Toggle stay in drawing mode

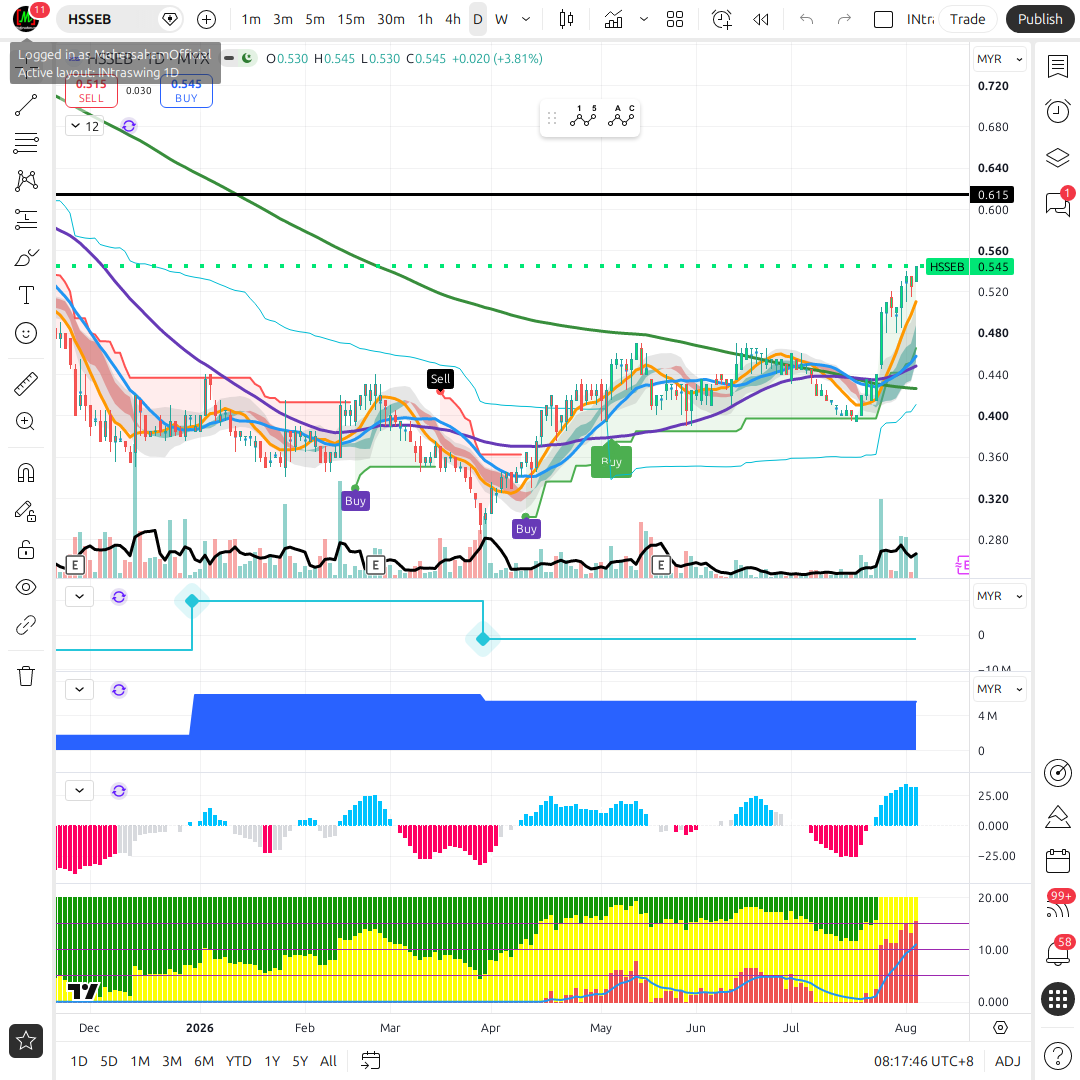pos(26,511)
